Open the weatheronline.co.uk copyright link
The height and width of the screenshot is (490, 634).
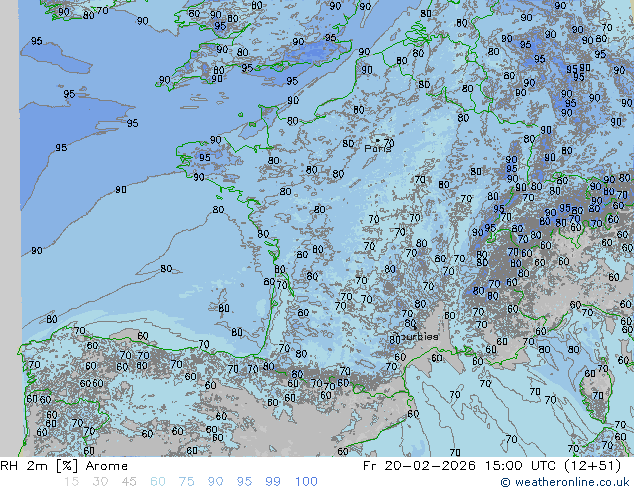(565, 482)
